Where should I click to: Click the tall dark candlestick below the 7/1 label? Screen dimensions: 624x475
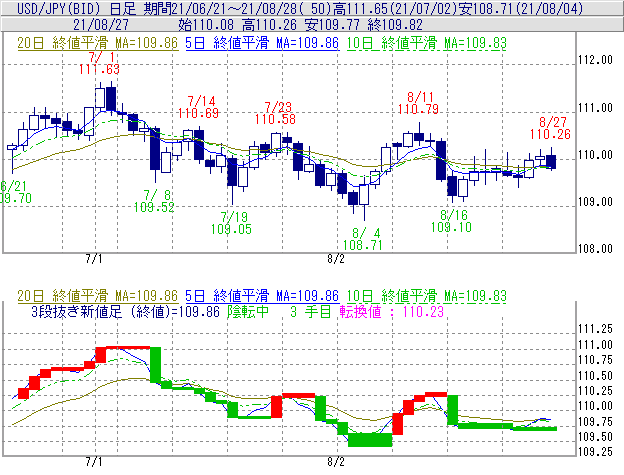point(111,99)
